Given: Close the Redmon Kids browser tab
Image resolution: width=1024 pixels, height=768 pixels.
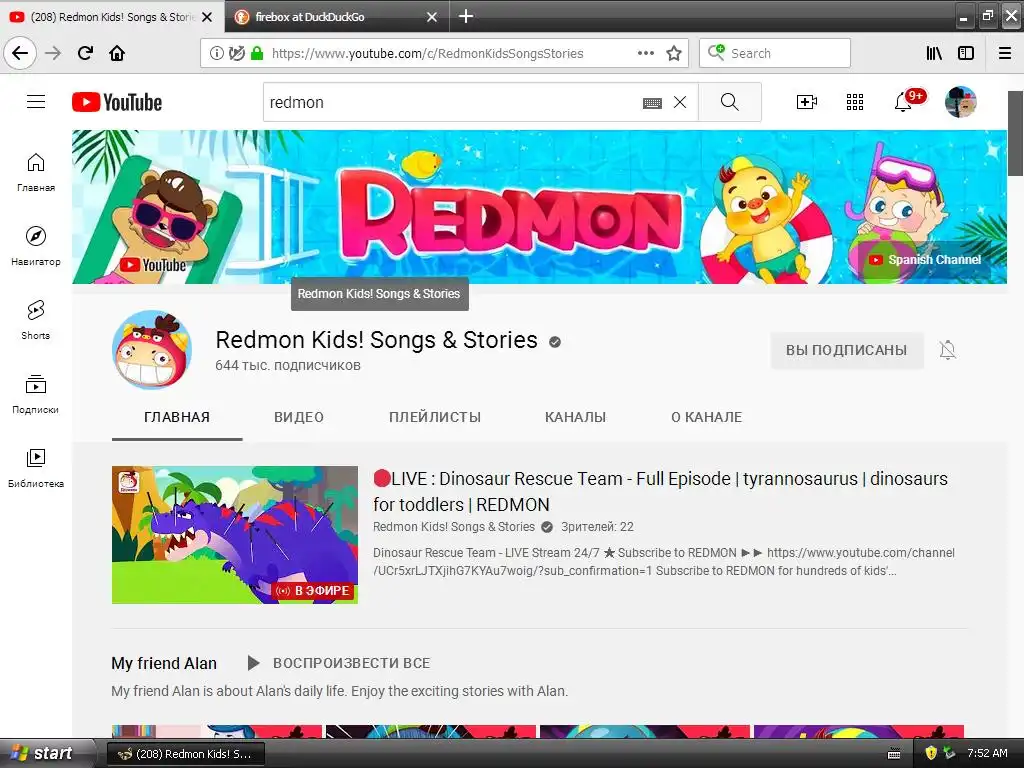Looking at the screenshot, I should 207,17.
